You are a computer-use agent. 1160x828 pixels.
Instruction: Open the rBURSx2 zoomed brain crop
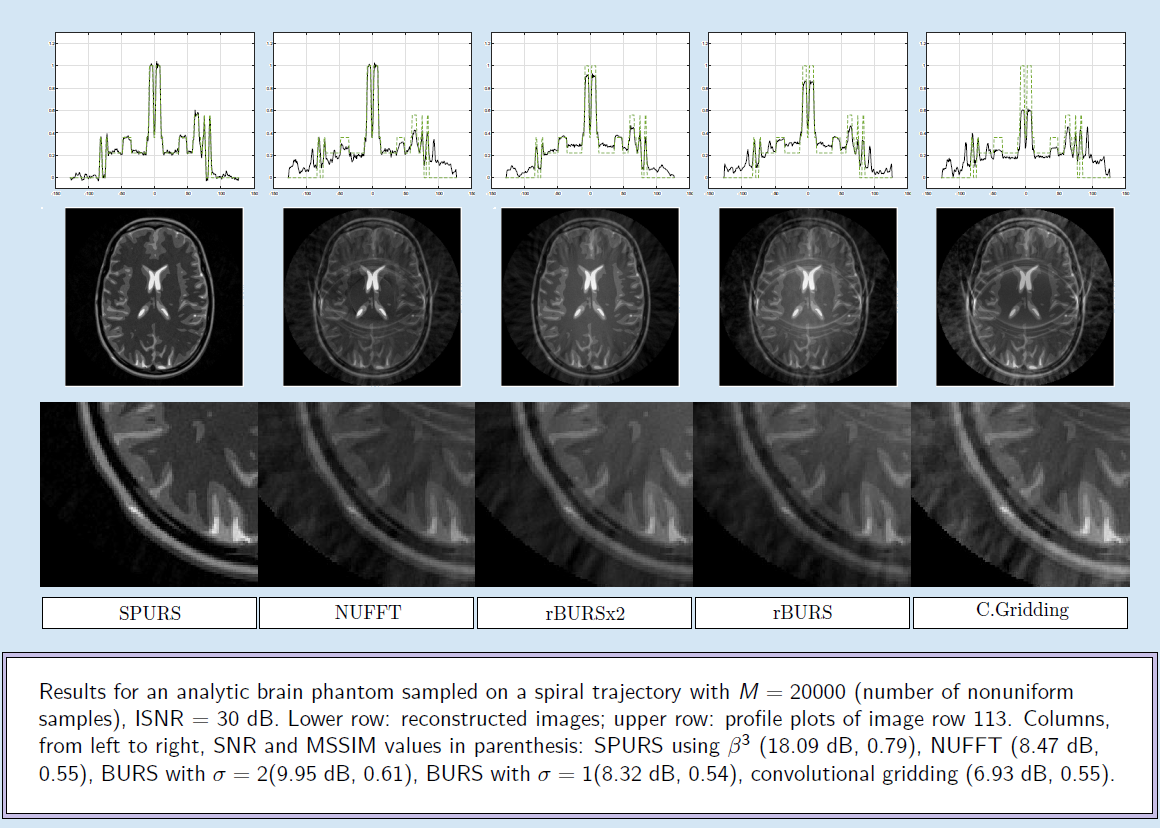[x=584, y=494]
